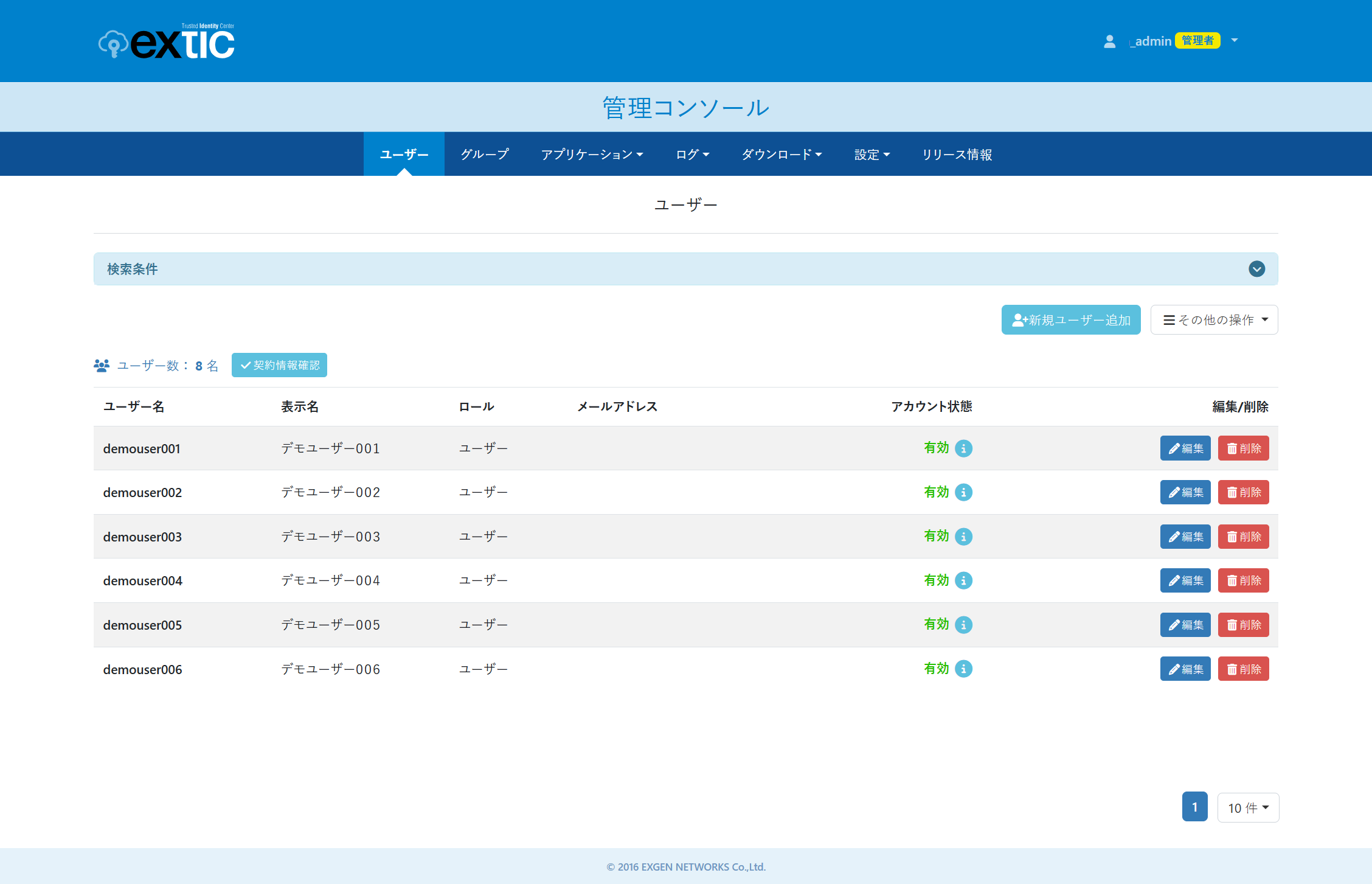Viewport: 1372px width, 884px height.
Task: Click display name デモユーザー004
Action: (x=330, y=580)
